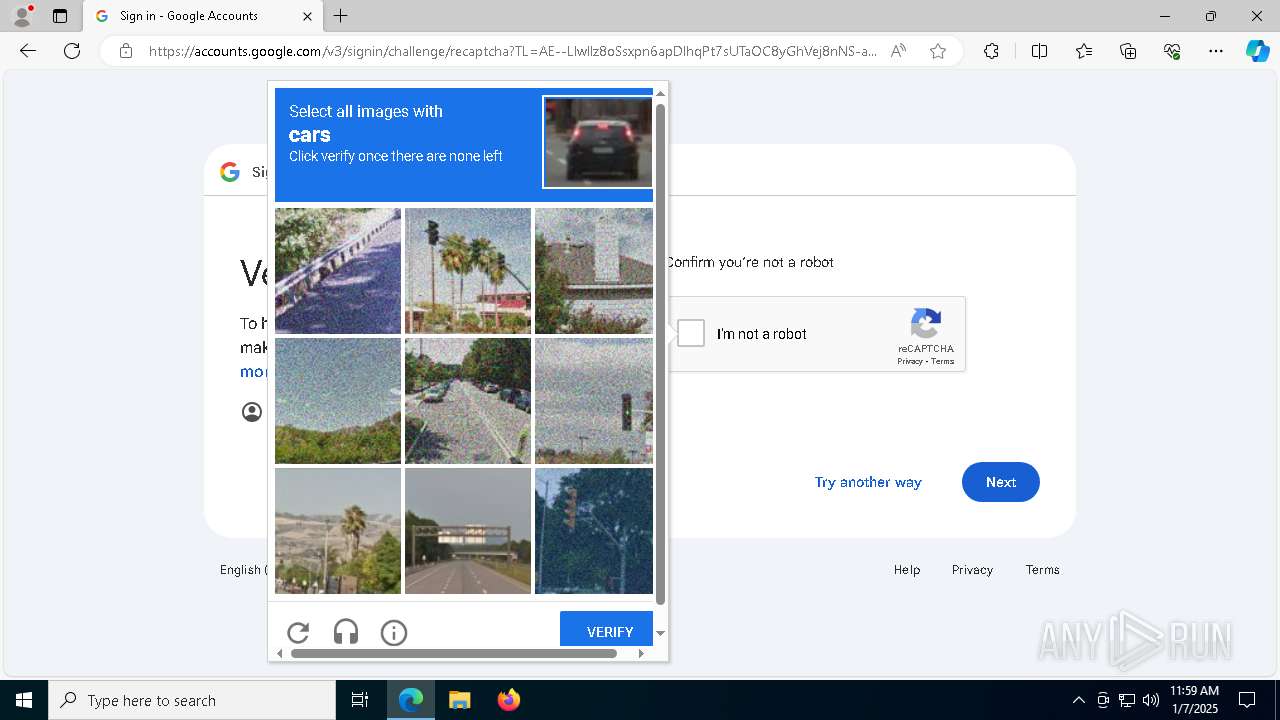Get an audio challenge via headphones icon
1280x720 pixels.
346,632
